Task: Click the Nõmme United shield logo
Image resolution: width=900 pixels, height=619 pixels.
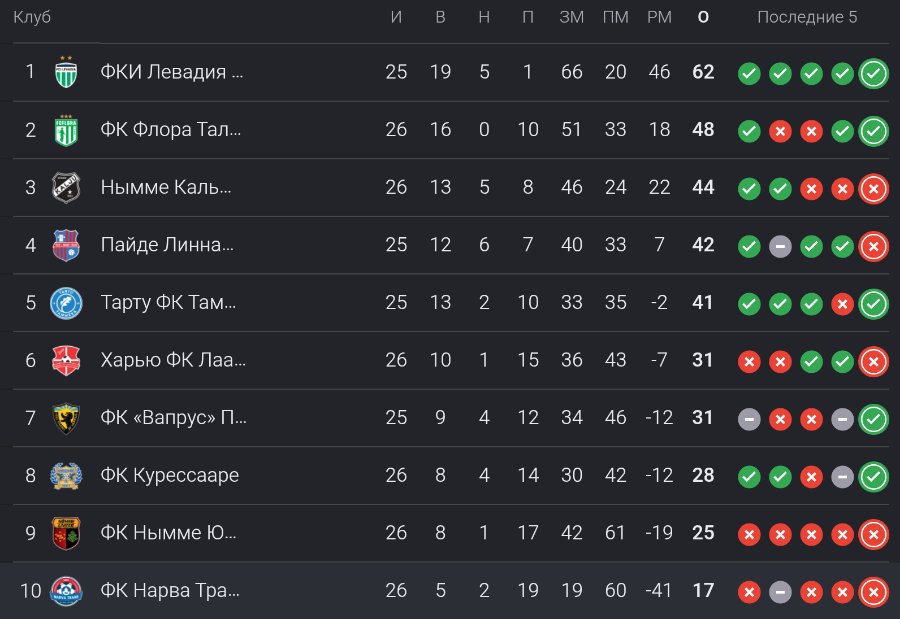Action: tap(66, 533)
